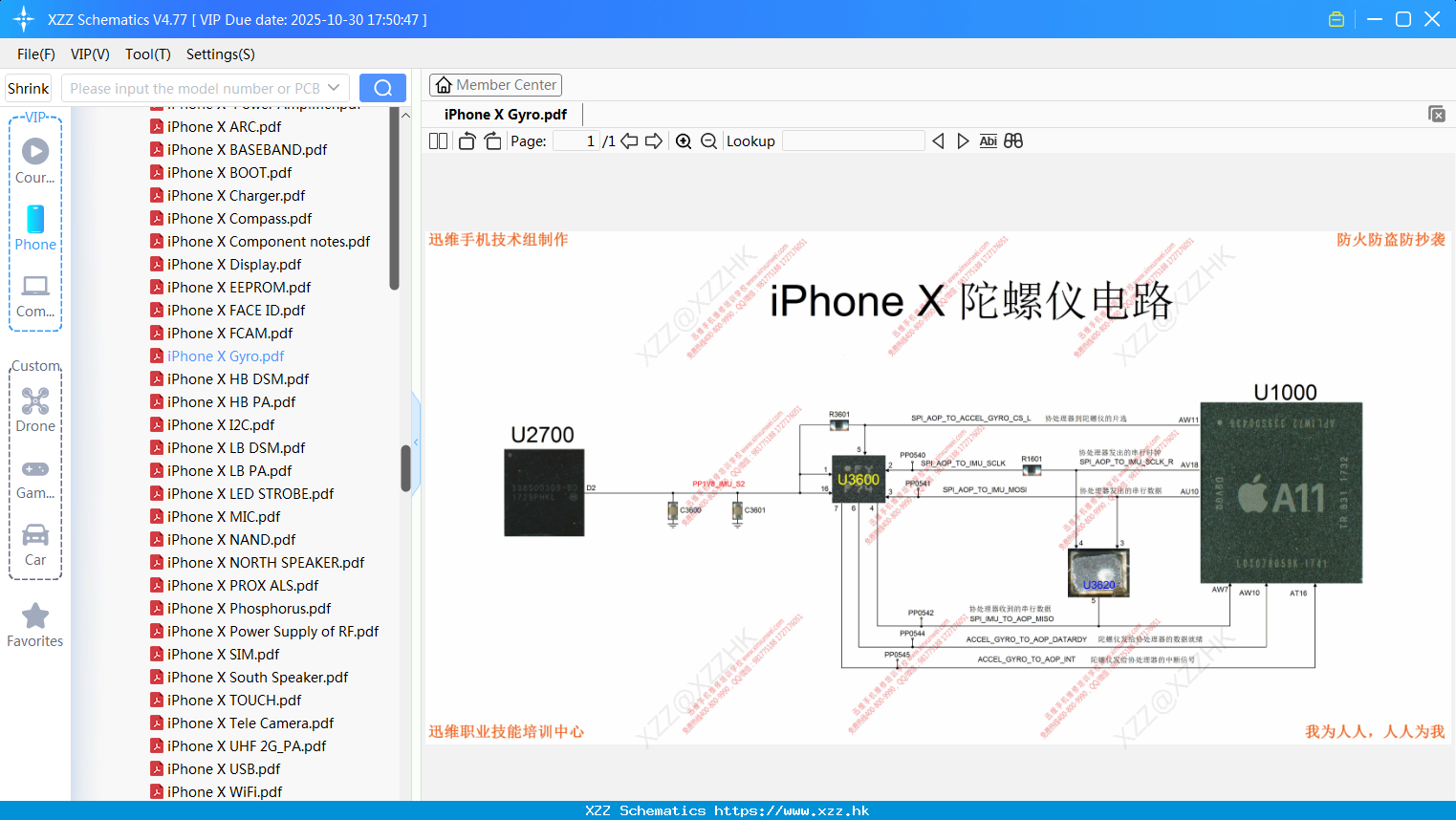Zoom out of the schematic
This screenshot has width=1456, height=820.
pyautogui.click(x=708, y=140)
